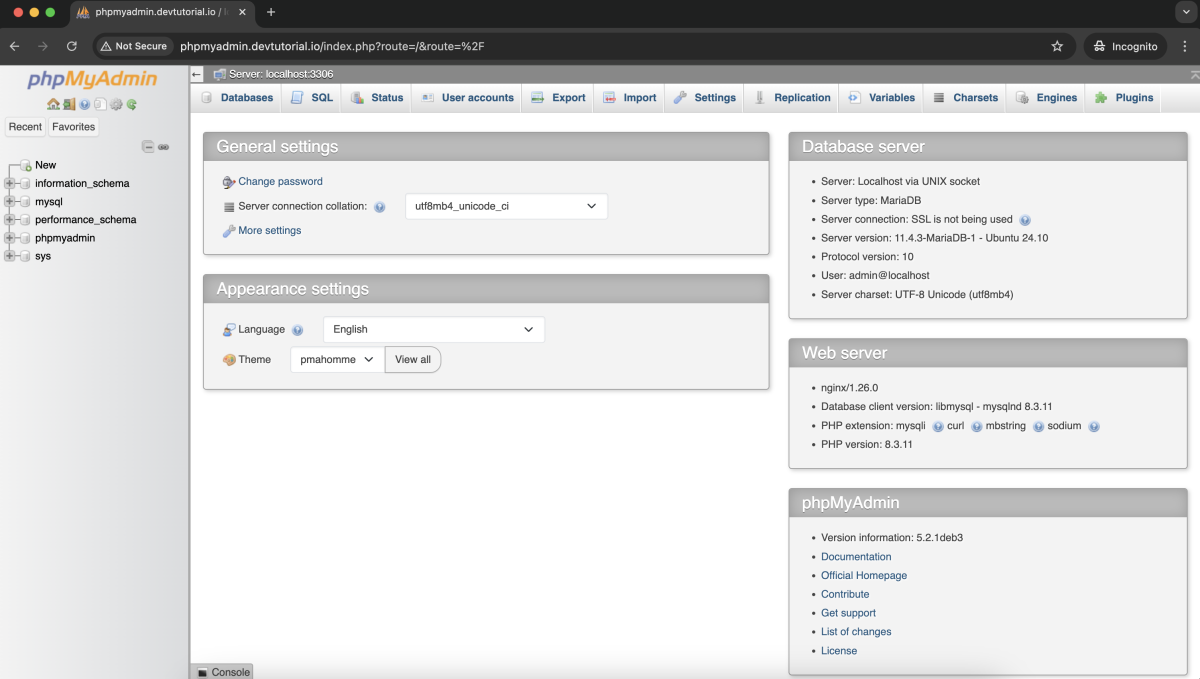The image size is (1200, 679).
Task: Open the Export tab
Action: pyautogui.click(x=558, y=98)
